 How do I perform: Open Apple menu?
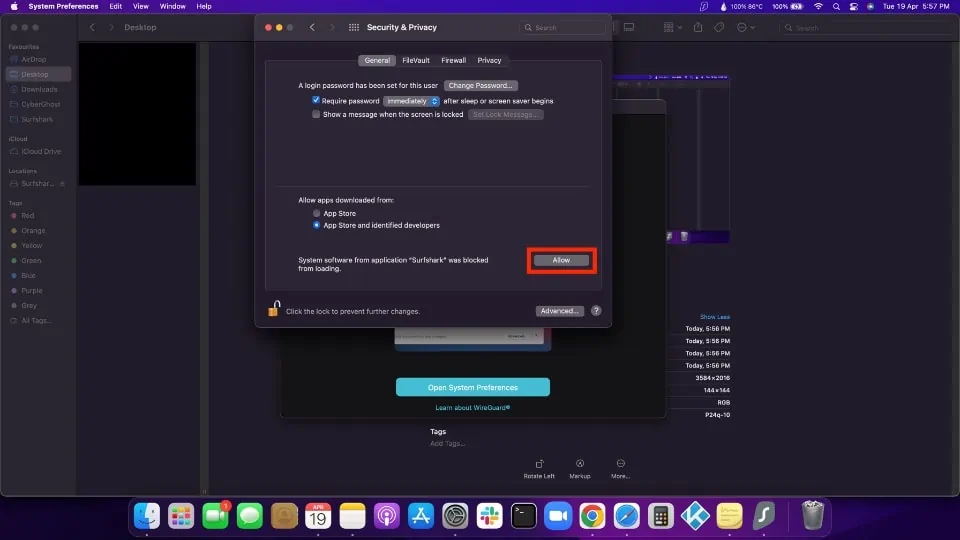[14, 6]
